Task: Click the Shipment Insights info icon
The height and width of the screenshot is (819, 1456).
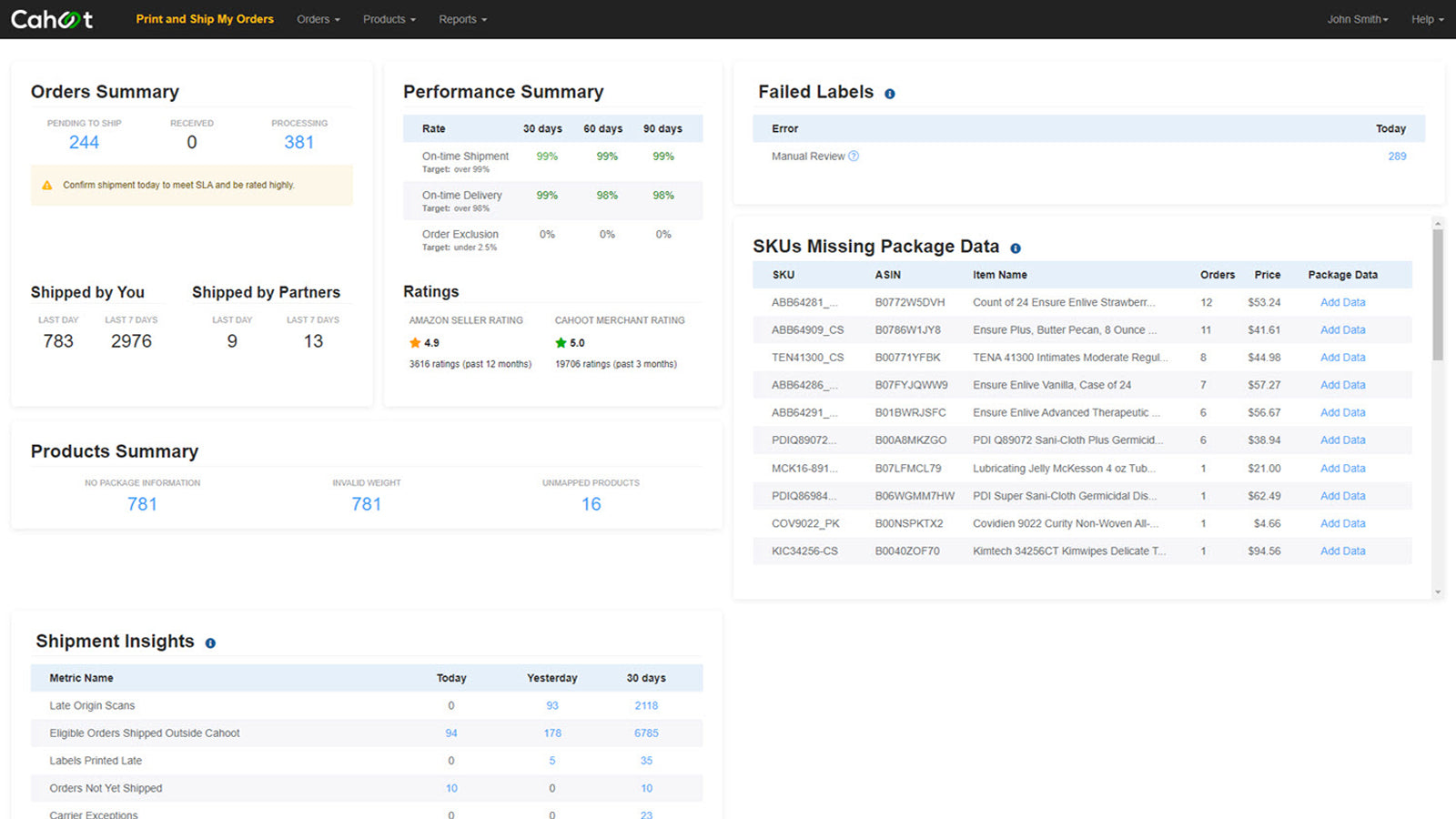Action: coord(209,642)
